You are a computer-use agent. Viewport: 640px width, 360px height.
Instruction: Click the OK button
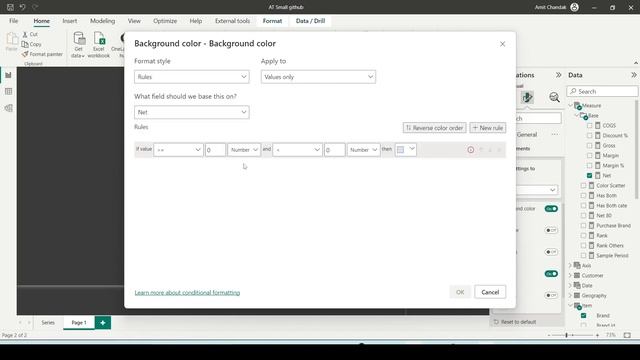460,292
